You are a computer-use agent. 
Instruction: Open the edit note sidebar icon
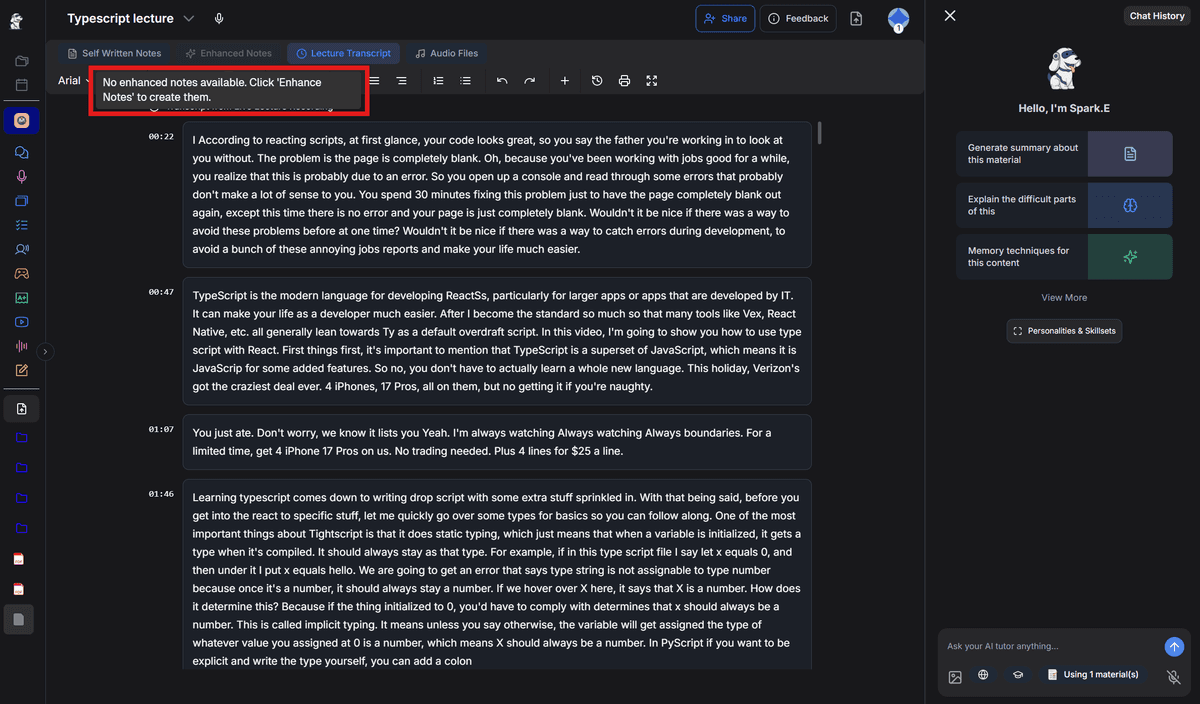[21, 370]
